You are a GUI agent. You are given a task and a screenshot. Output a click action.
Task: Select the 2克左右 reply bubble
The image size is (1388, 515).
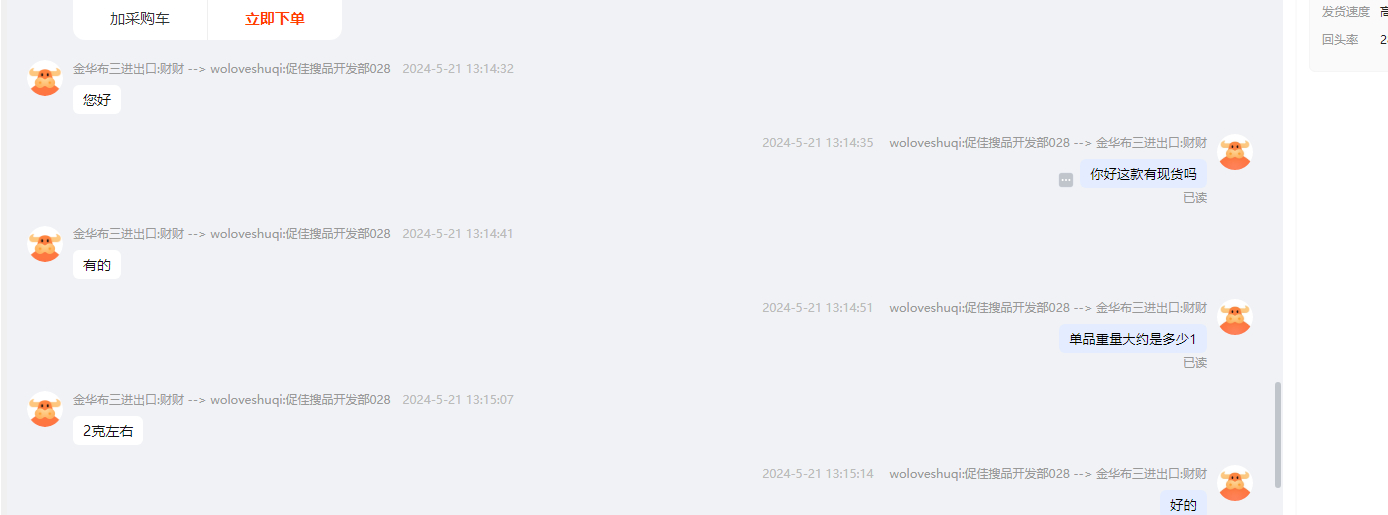pyautogui.click(x=108, y=431)
